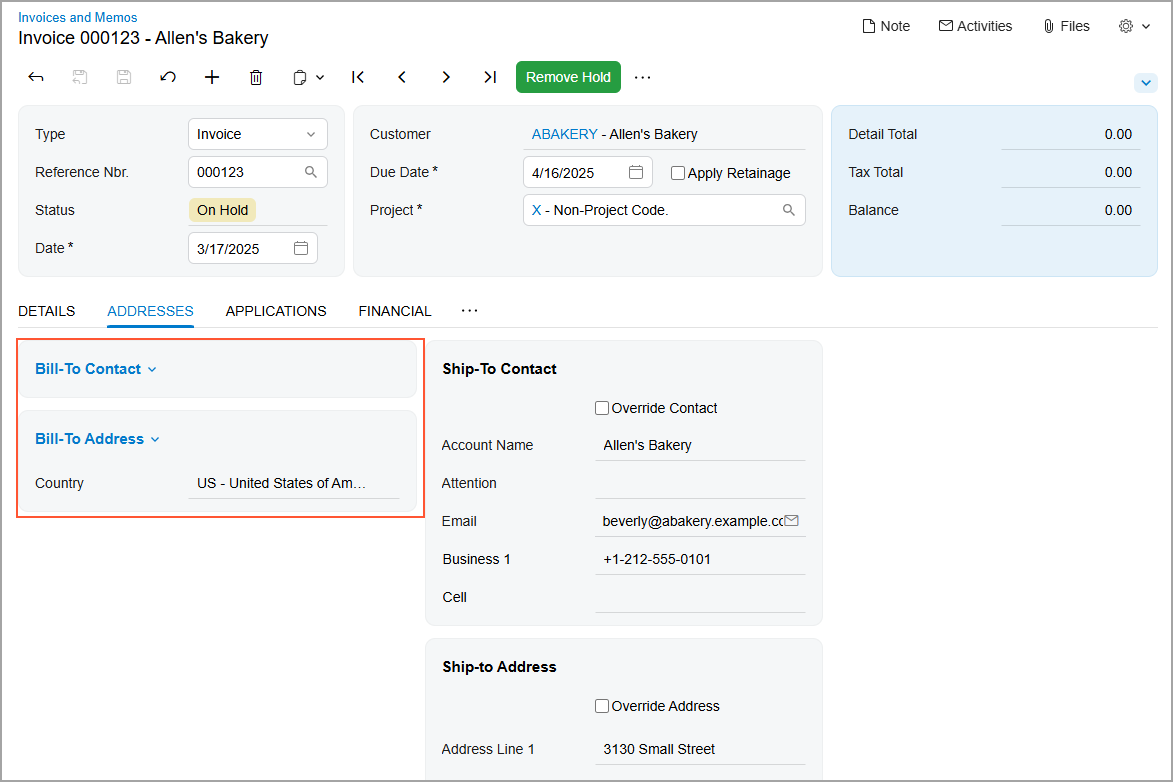Click the undo icon in toolbar
This screenshot has width=1173, height=782.
[168, 77]
